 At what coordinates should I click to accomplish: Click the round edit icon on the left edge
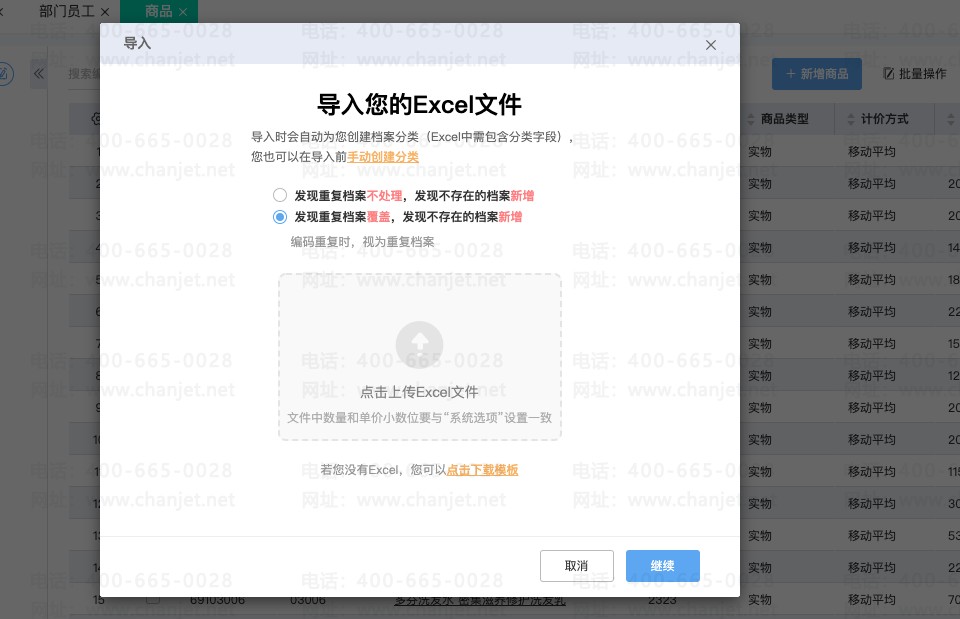[x=3, y=74]
